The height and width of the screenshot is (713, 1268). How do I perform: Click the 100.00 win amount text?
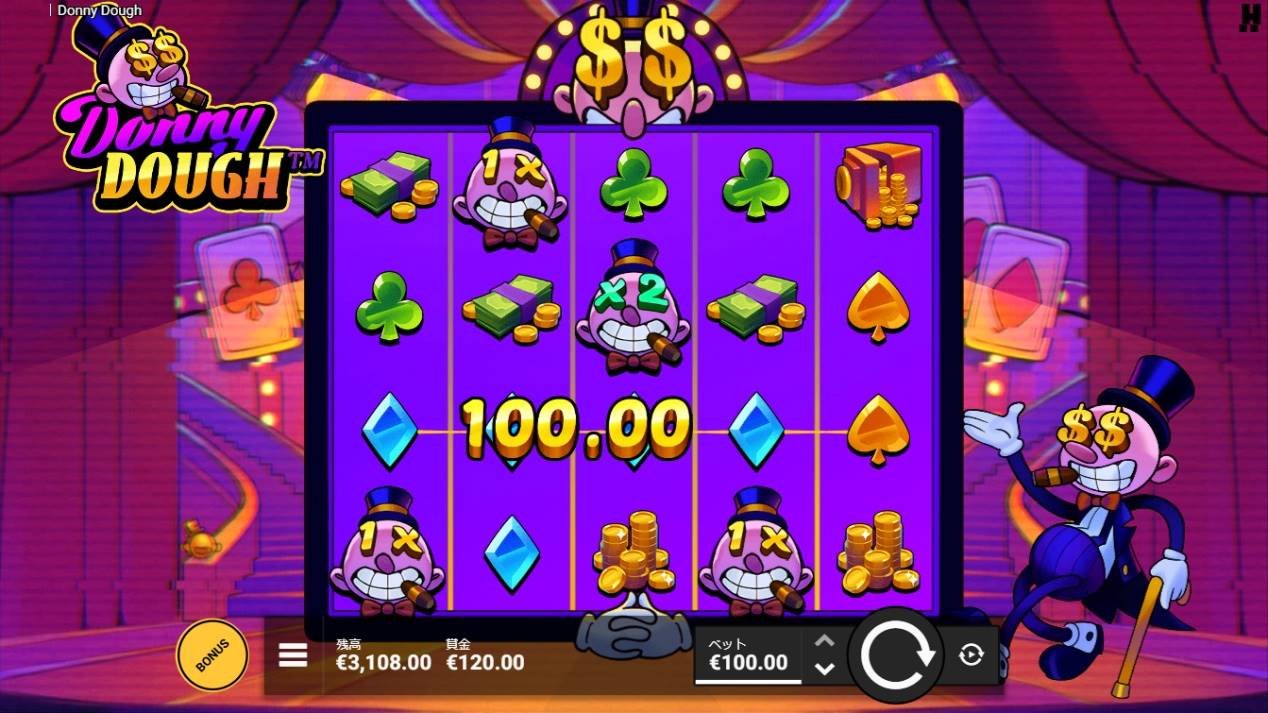(577, 428)
